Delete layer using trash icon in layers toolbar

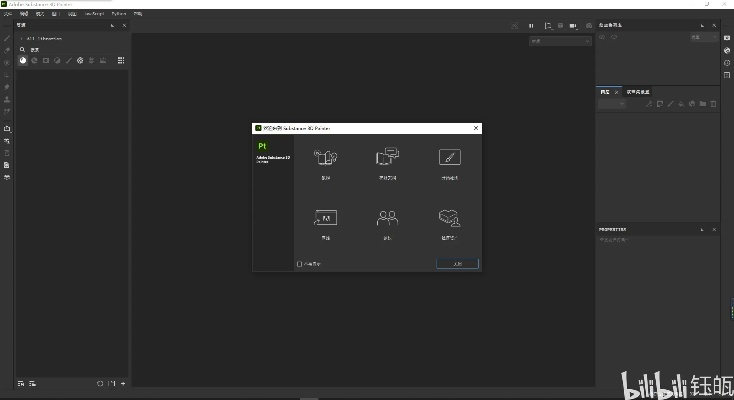point(714,103)
